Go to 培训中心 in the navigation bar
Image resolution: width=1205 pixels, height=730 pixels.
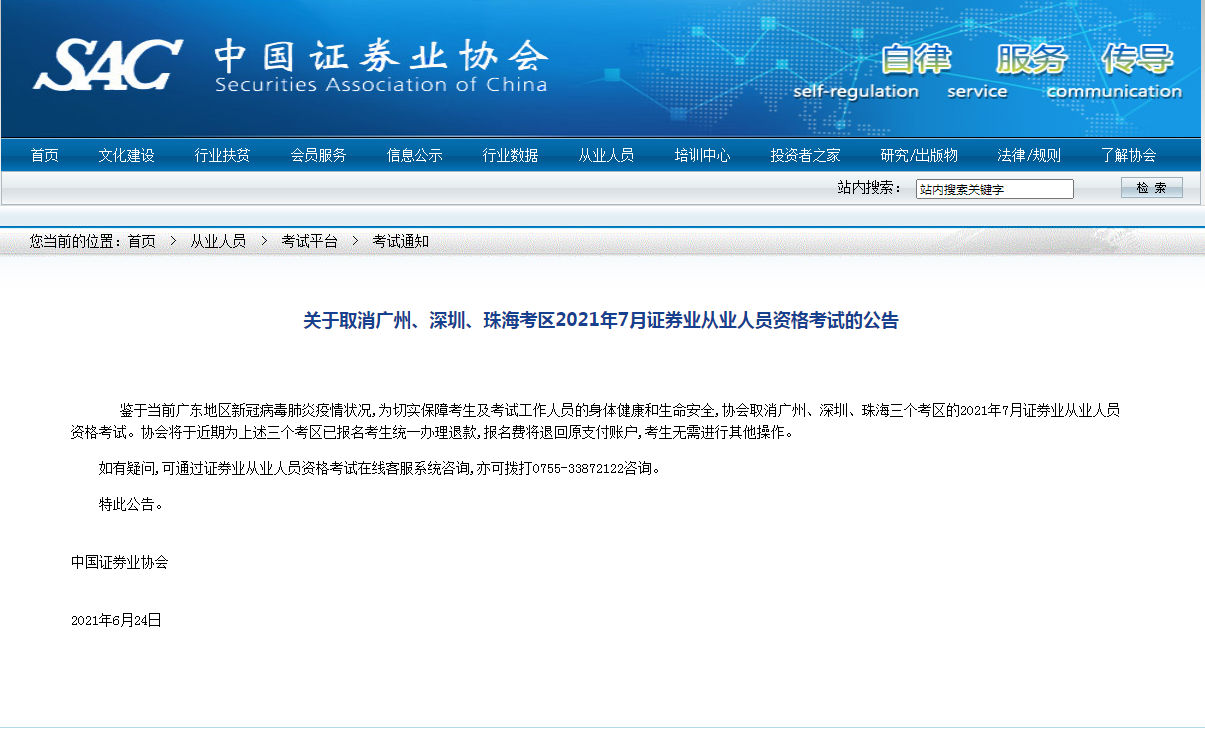click(702, 155)
